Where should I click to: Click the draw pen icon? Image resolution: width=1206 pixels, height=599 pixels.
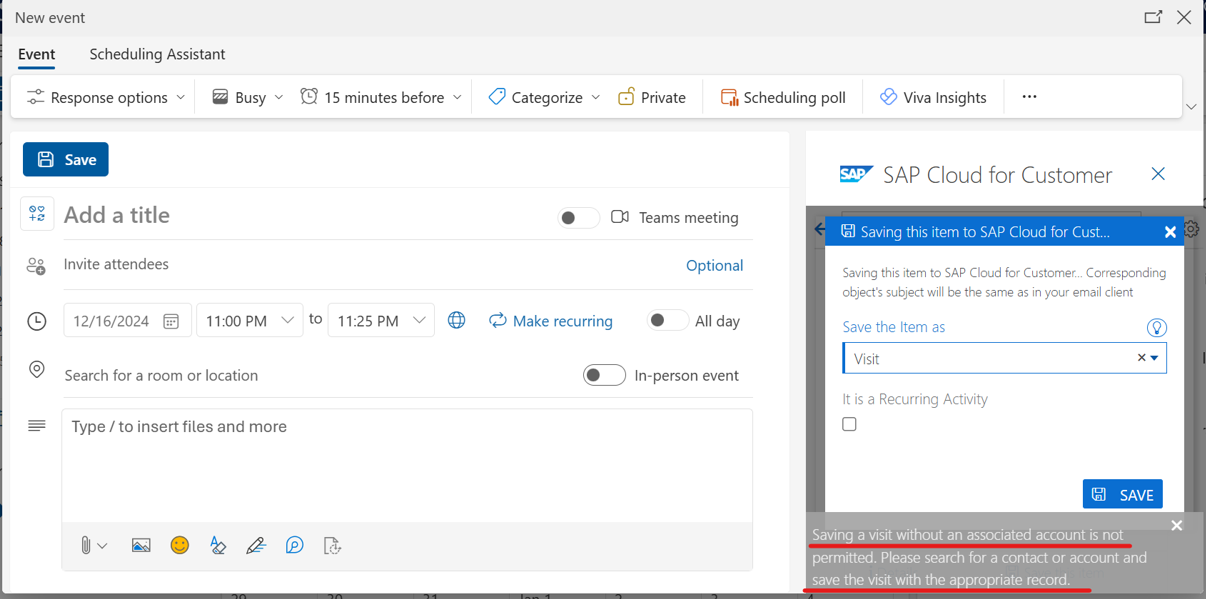(256, 546)
